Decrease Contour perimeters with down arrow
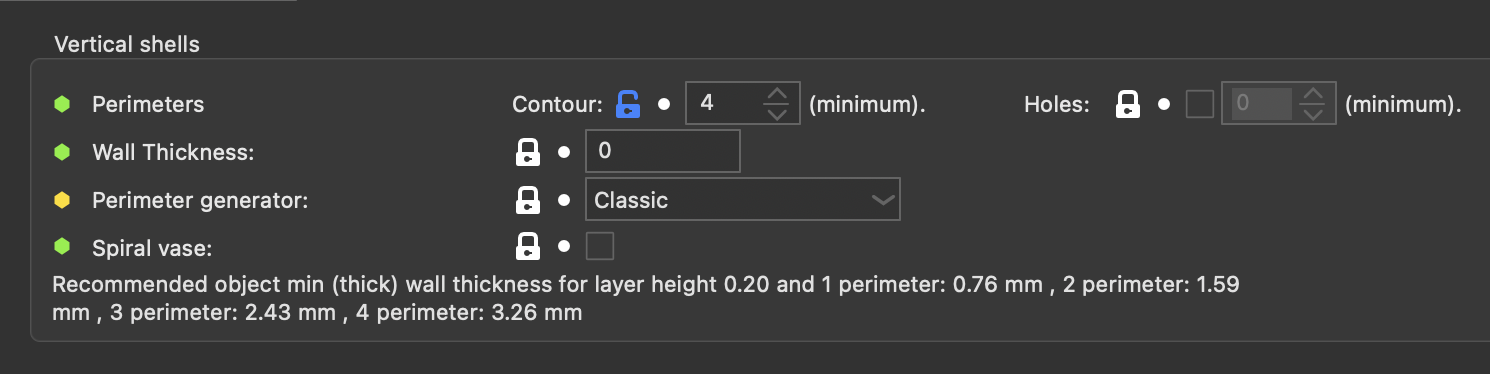The height and width of the screenshot is (374, 1490). [776, 113]
